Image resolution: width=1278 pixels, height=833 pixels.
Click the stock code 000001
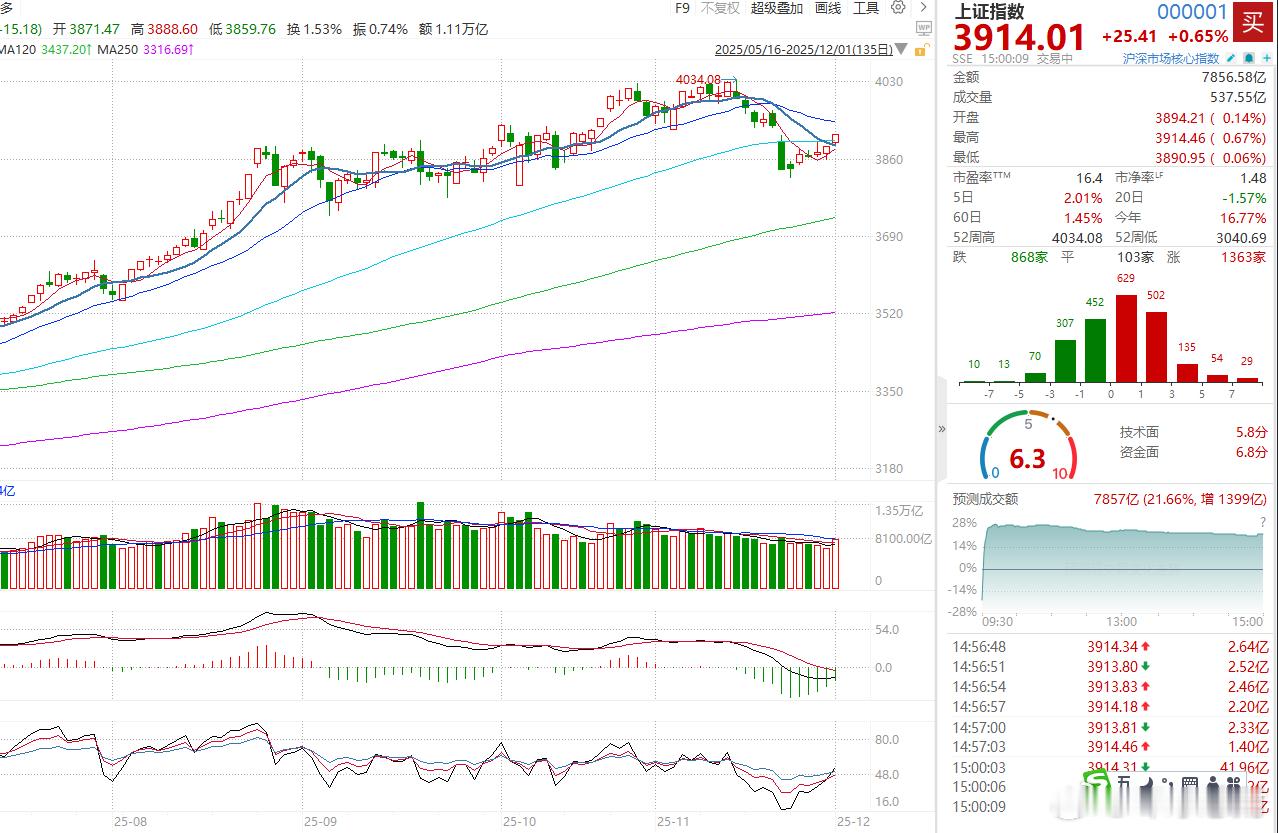click(1192, 12)
